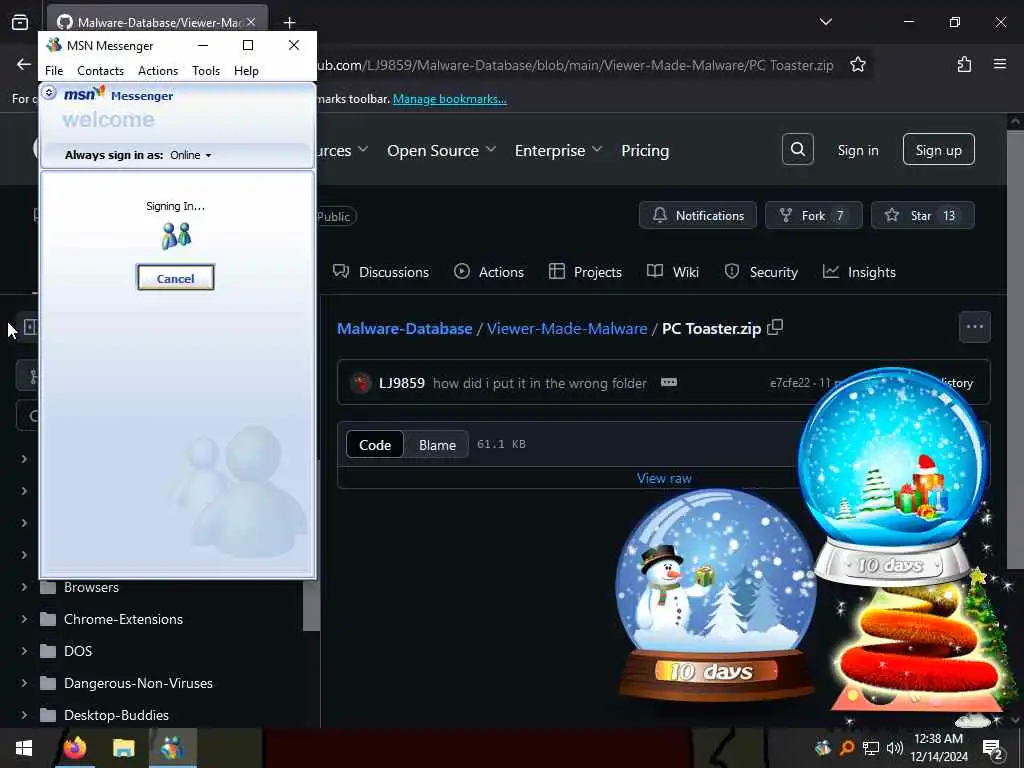Open LJ9859 author profile link

[402, 383]
